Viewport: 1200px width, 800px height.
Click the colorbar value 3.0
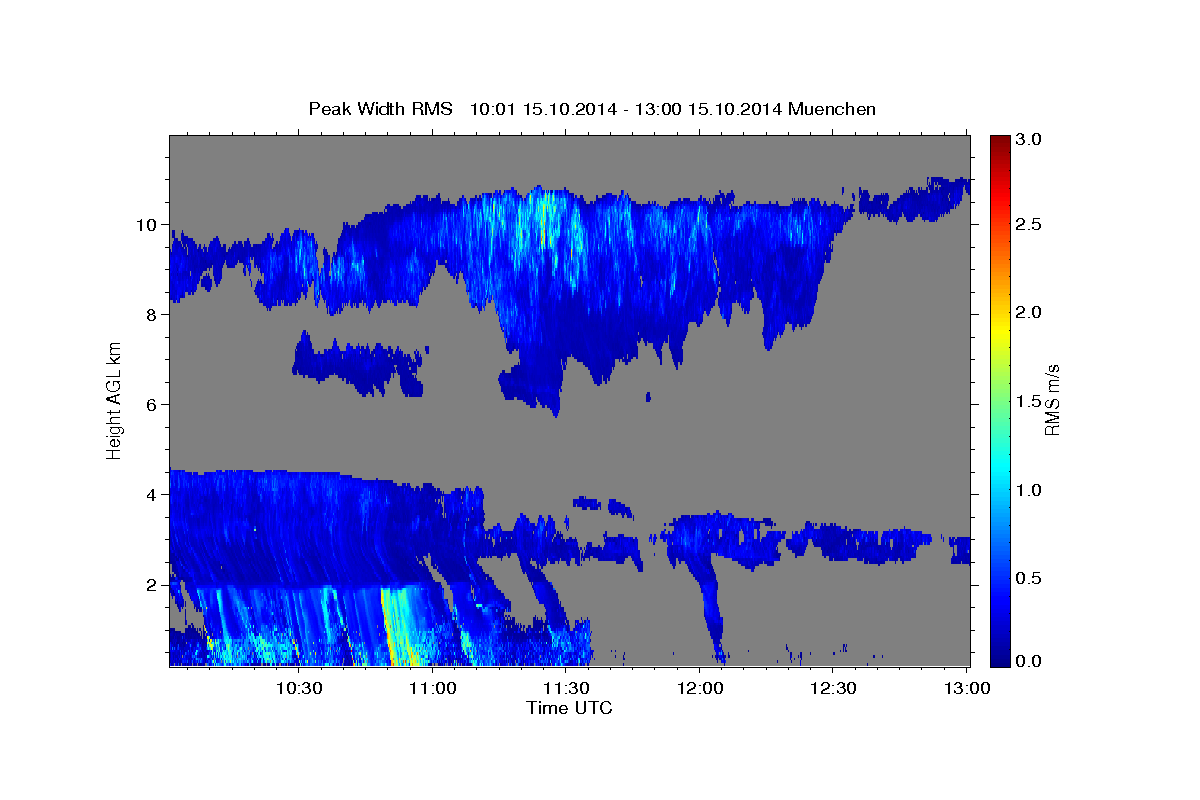coord(1030,139)
